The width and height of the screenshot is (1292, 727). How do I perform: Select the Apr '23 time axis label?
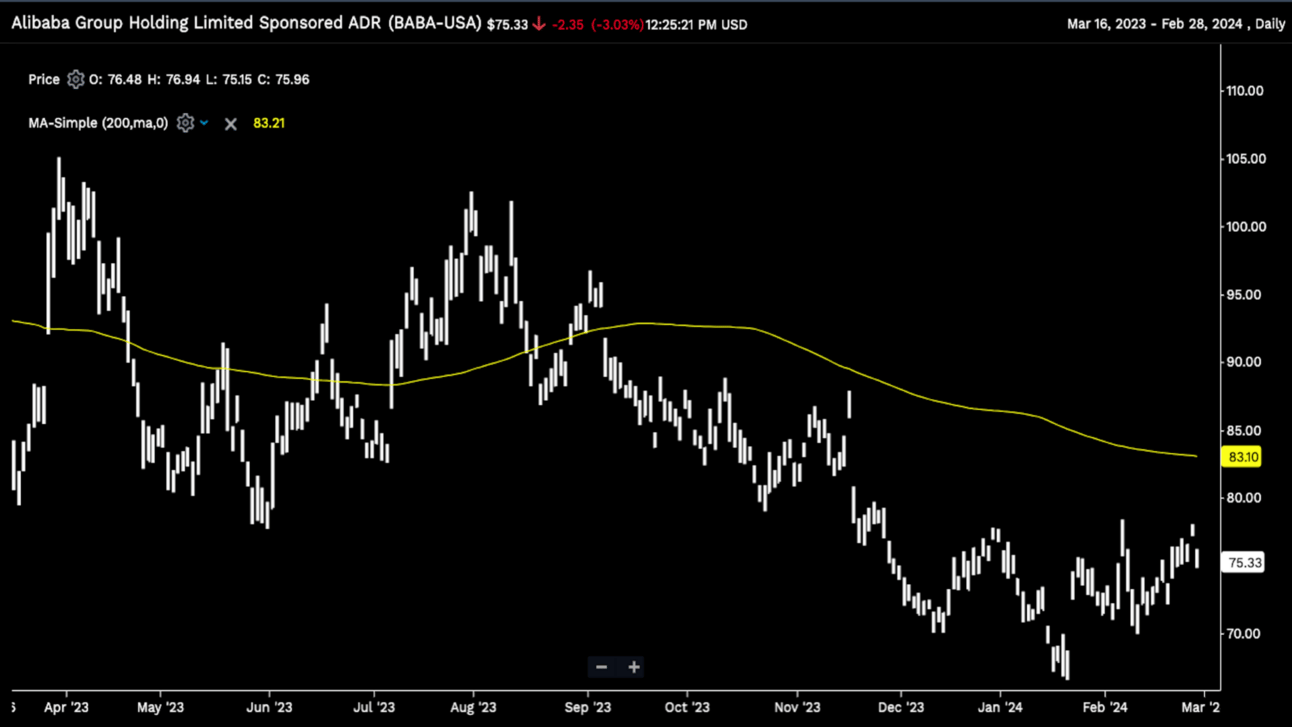66,707
